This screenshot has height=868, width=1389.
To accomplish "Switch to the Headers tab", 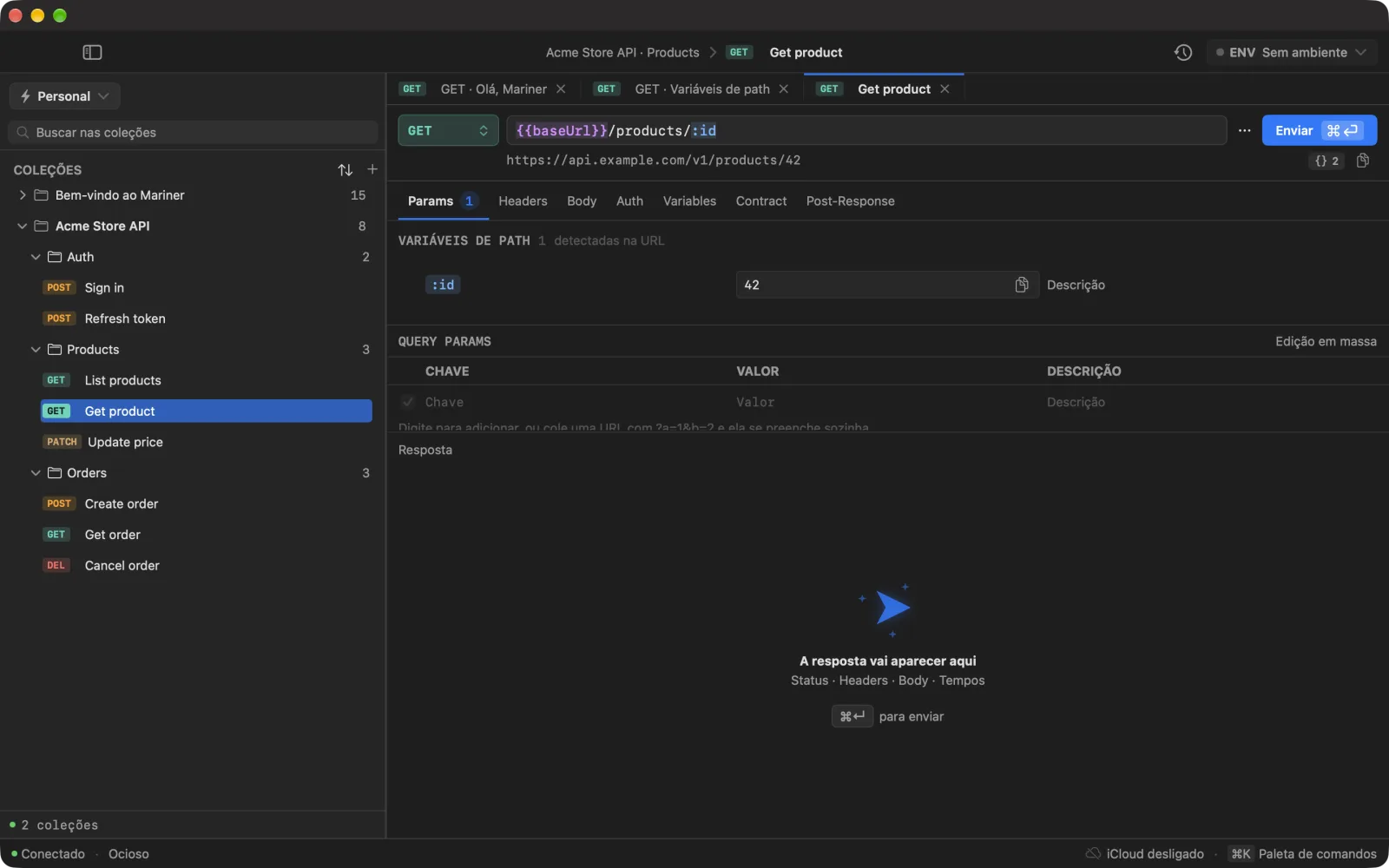I will [x=523, y=201].
